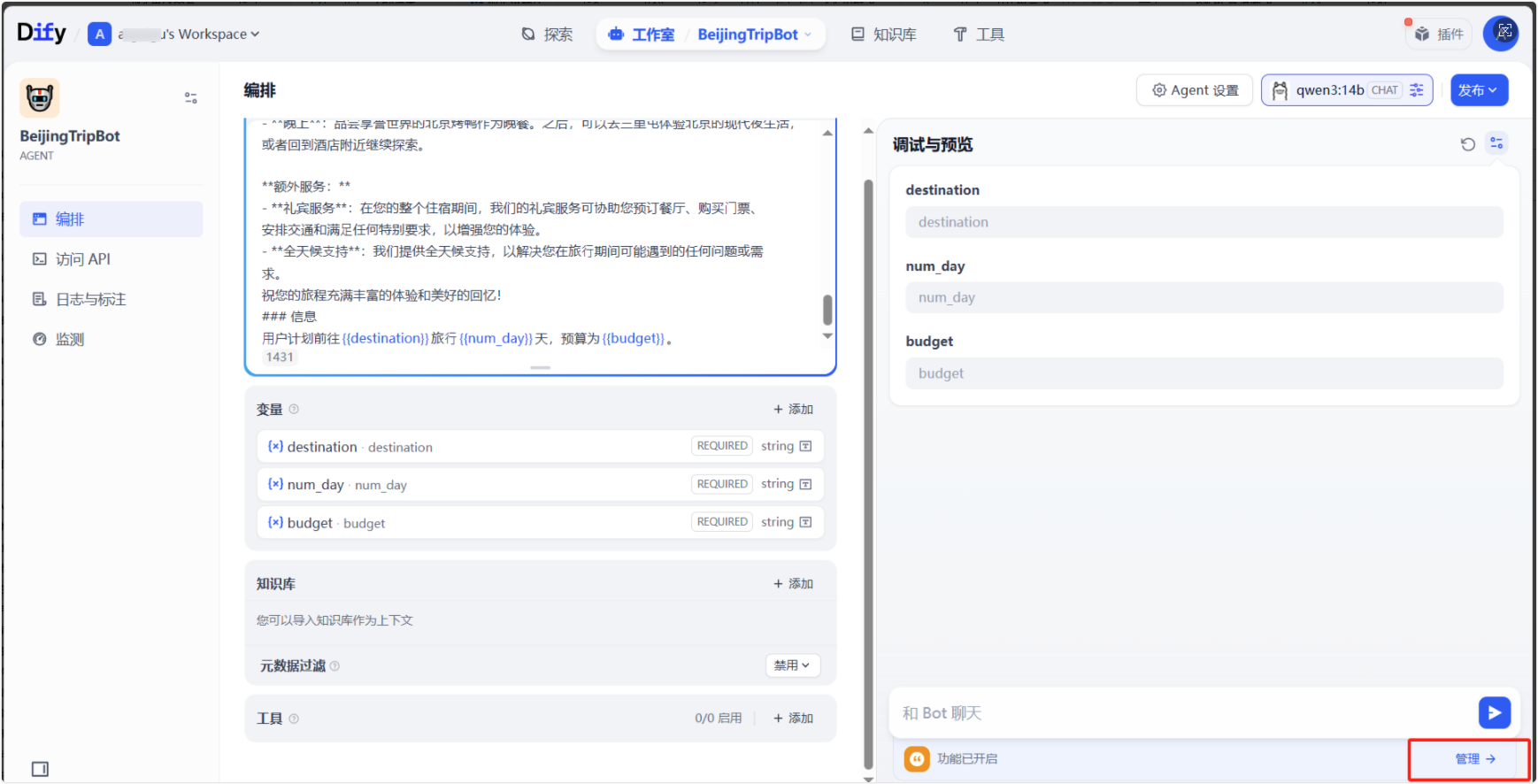Click the budget input field

coord(1204,373)
